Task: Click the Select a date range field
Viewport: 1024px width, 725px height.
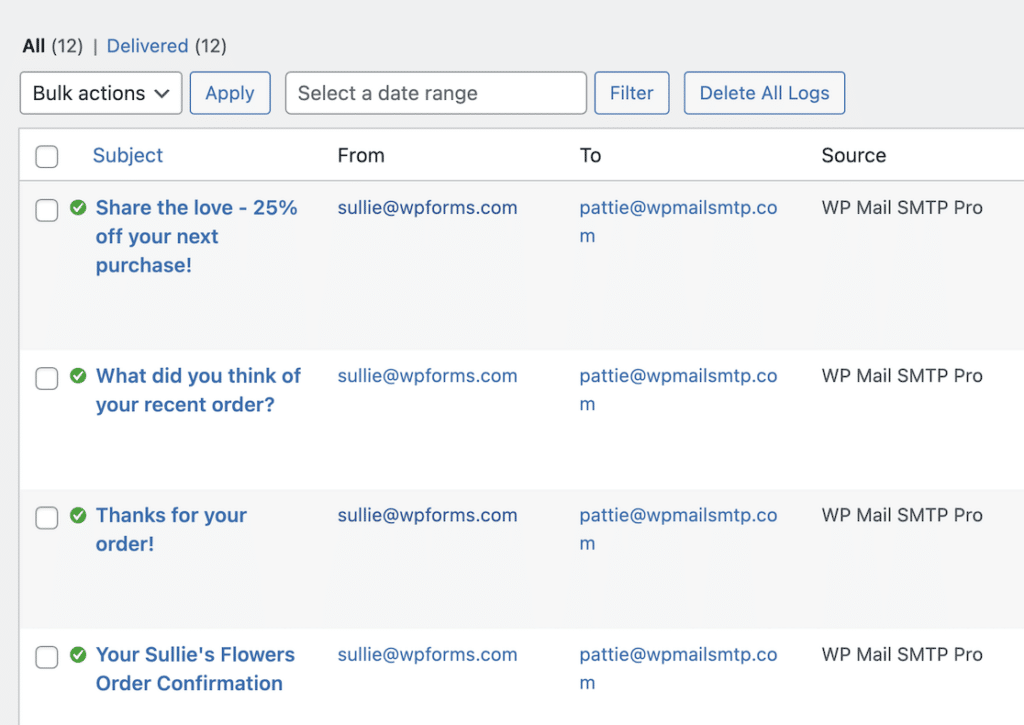Action: pos(436,93)
